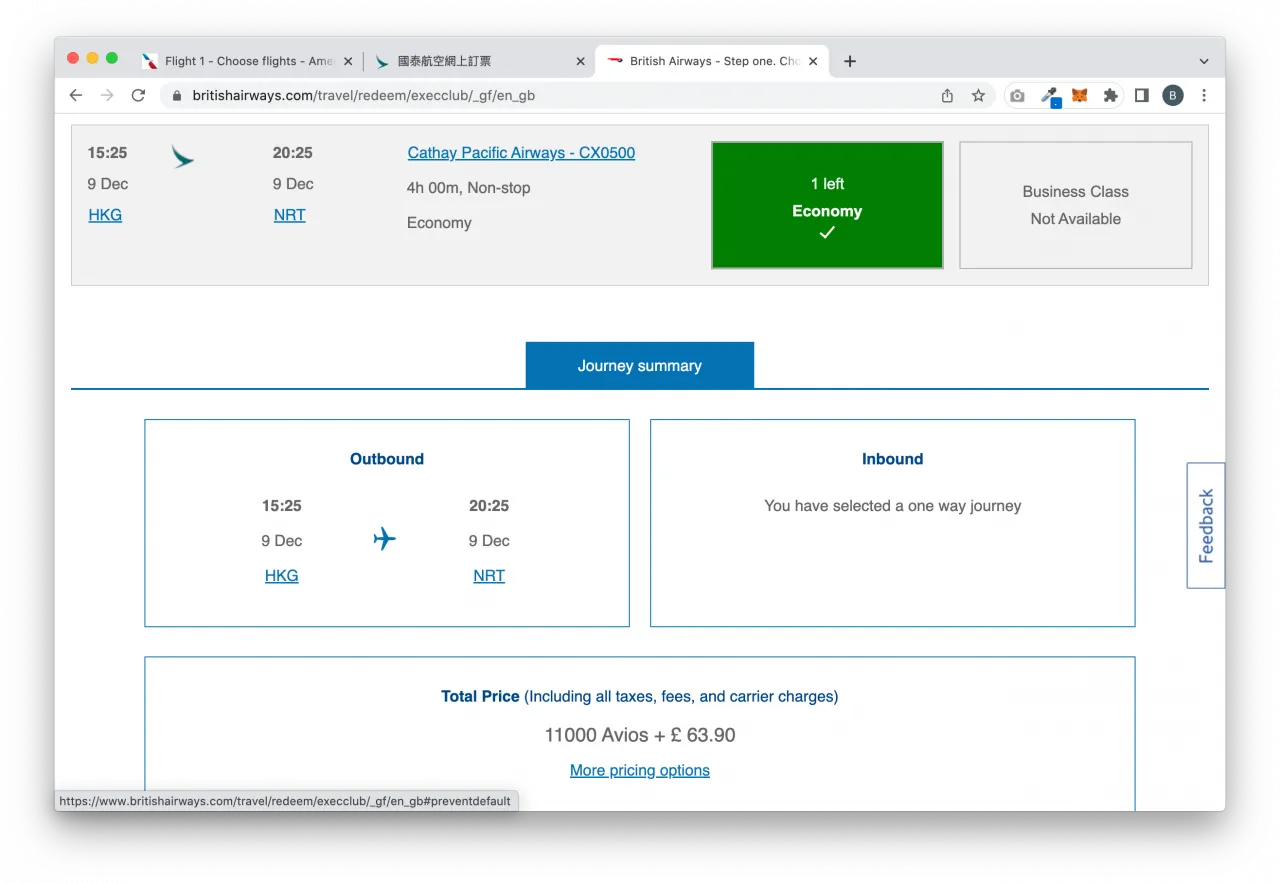Click the airplane icon in Outbound summary
The width and height of the screenshot is (1280, 883).
pyautogui.click(x=385, y=540)
